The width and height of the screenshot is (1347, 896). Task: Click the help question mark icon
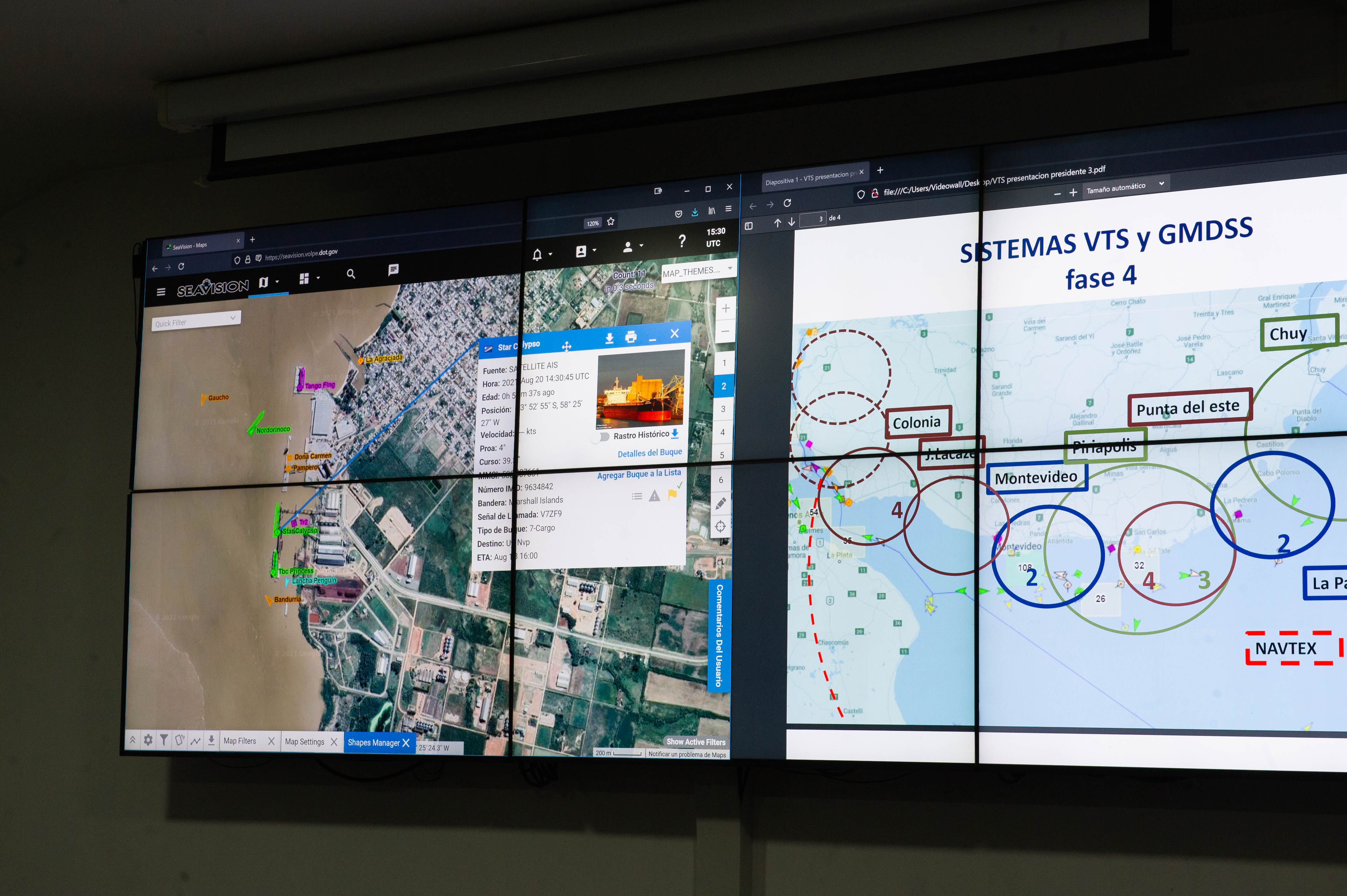click(x=682, y=241)
